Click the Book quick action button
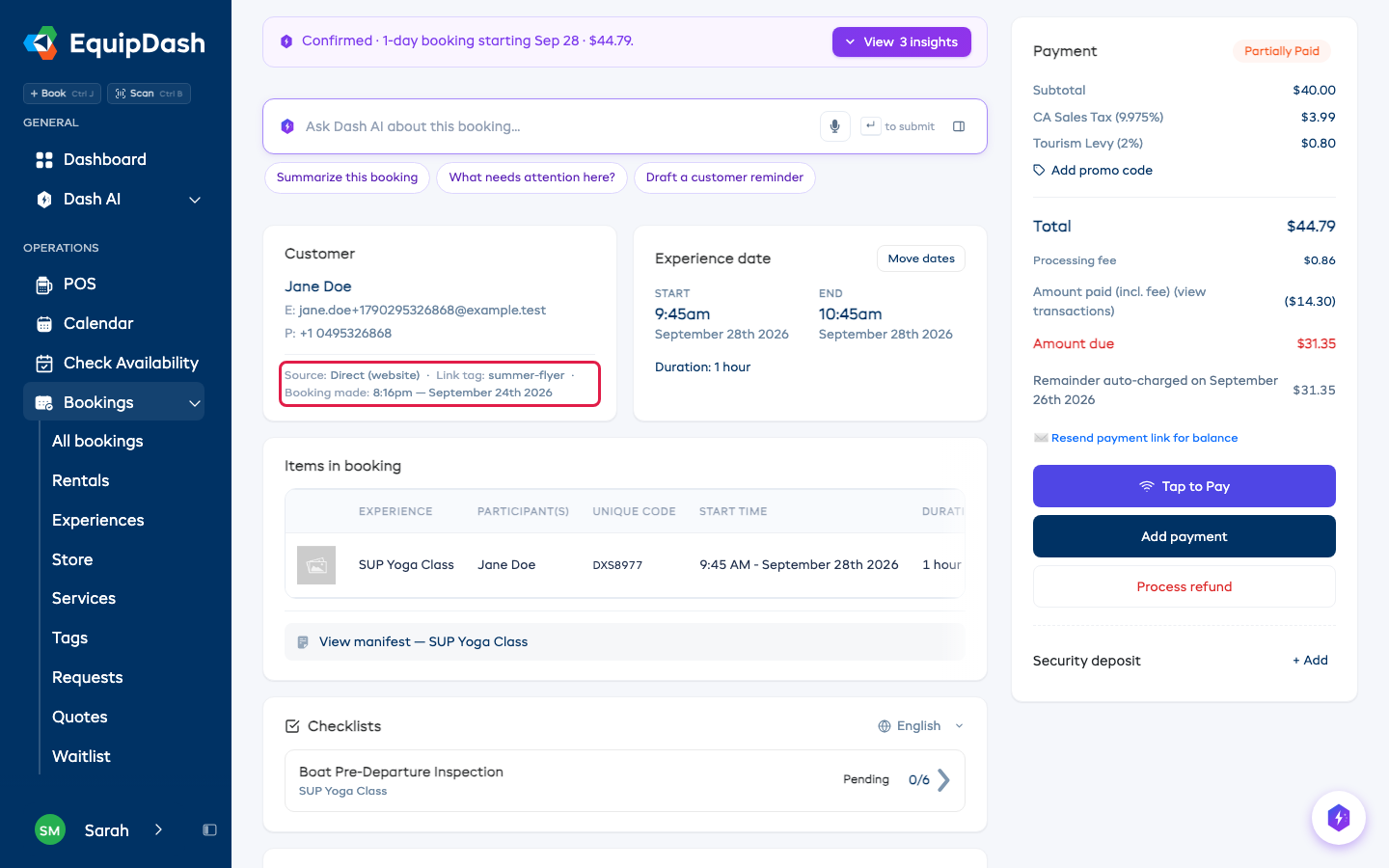 [62, 94]
